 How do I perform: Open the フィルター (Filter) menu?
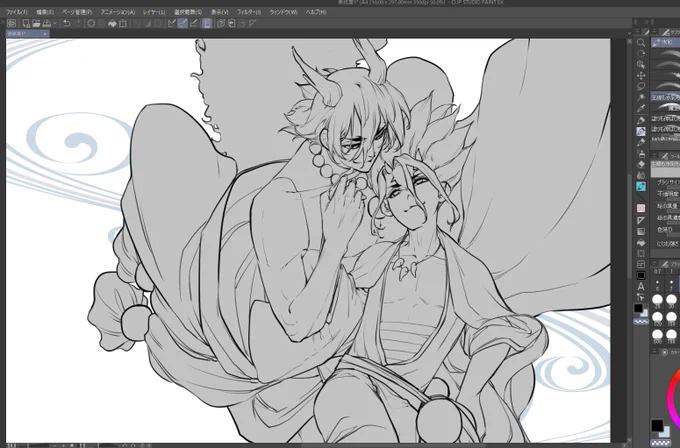(248, 12)
